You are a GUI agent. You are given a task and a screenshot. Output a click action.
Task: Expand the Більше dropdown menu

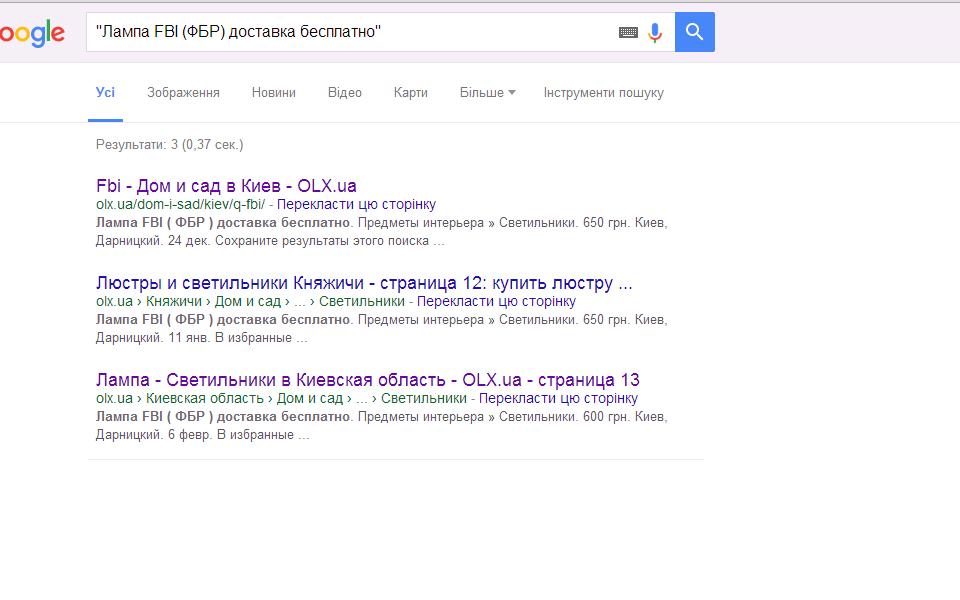tap(487, 92)
